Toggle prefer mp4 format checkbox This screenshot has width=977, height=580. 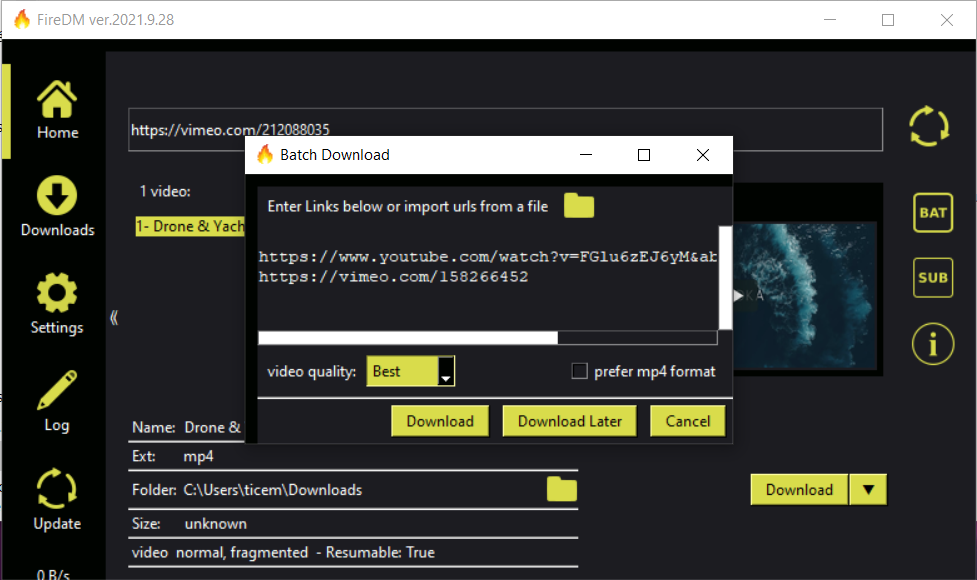click(x=579, y=371)
